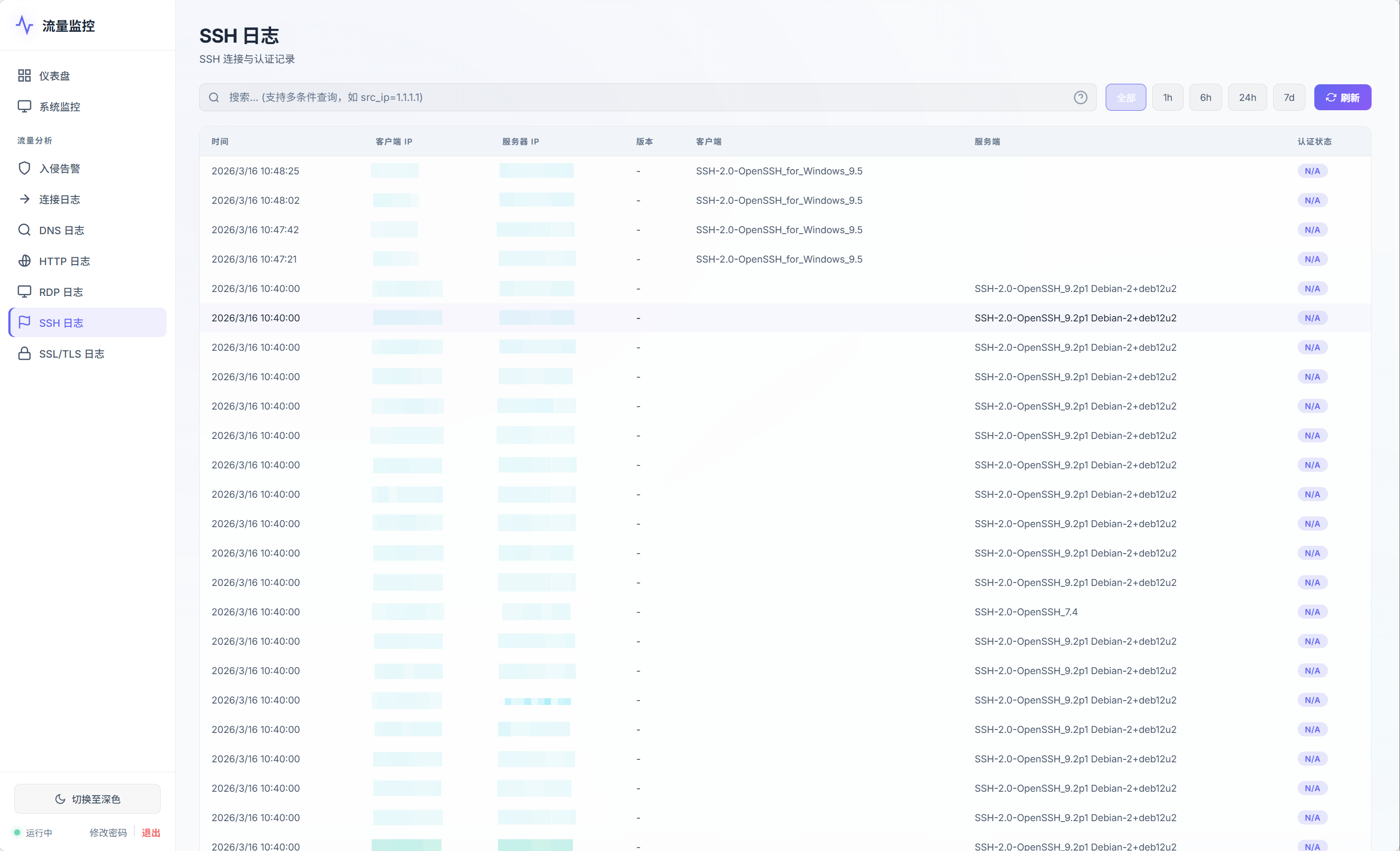Open intrusion alerts shield icon
Image resolution: width=1400 pixels, height=851 pixels.
pyautogui.click(x=24, y=168)
